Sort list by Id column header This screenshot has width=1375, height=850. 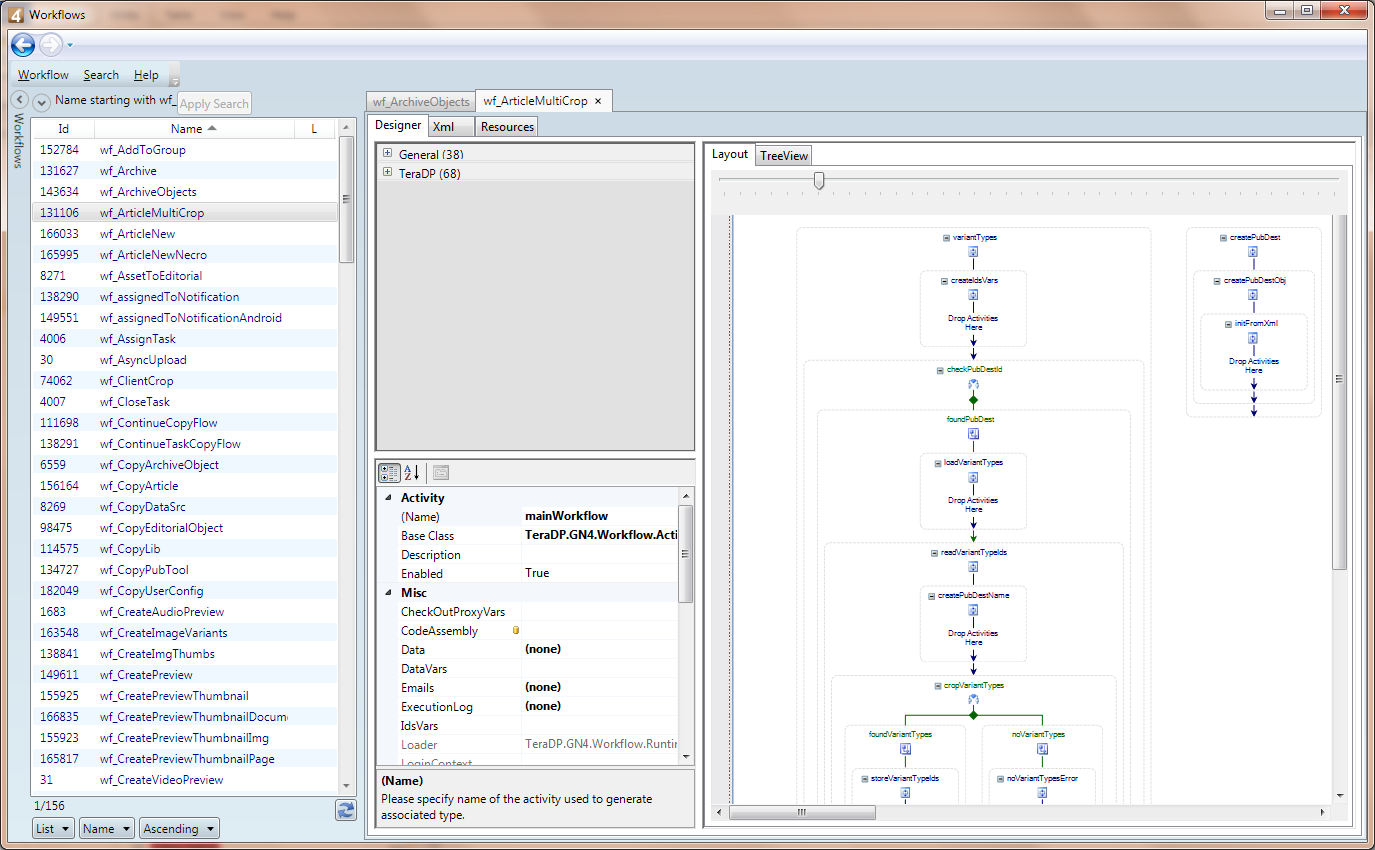(63, 129)
